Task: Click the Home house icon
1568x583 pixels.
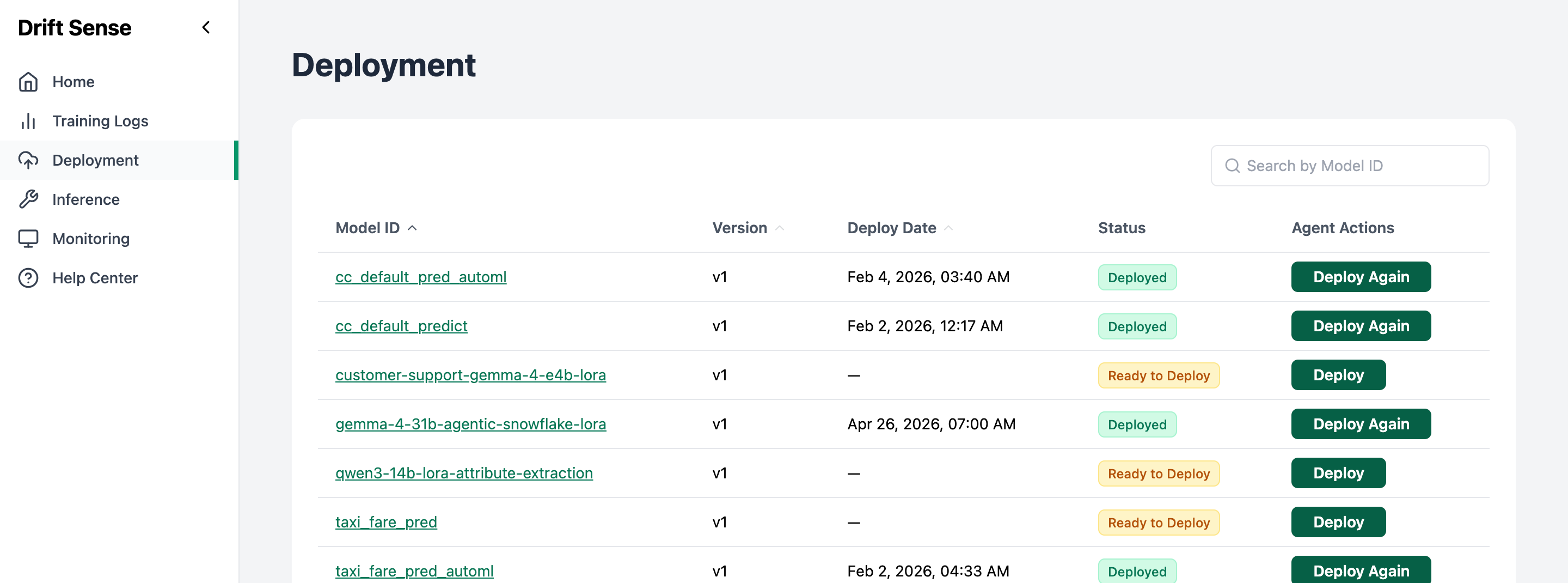Action: (28, 82)
